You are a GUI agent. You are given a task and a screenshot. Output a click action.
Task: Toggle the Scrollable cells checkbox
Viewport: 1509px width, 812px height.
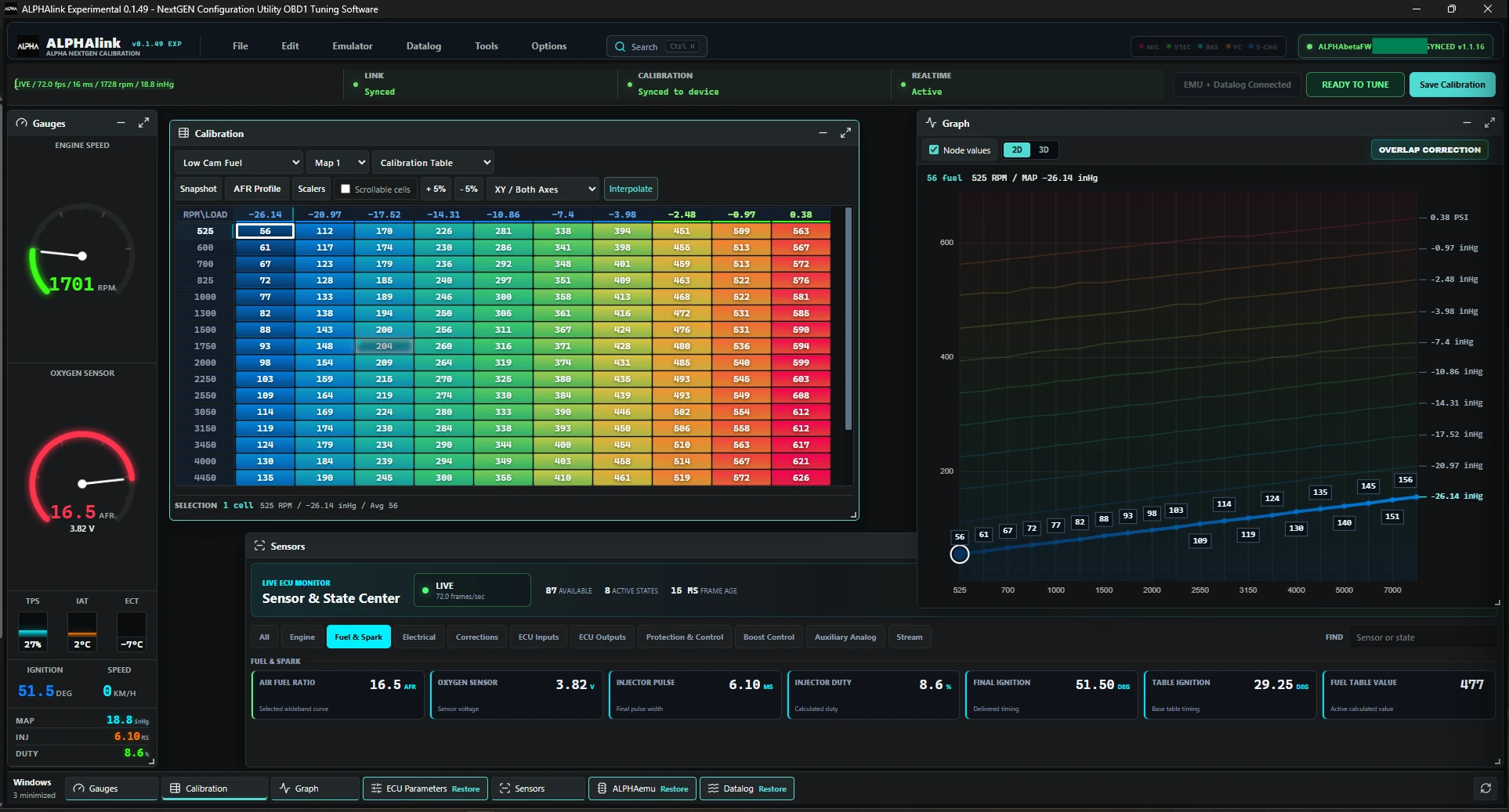pos(346,189)
